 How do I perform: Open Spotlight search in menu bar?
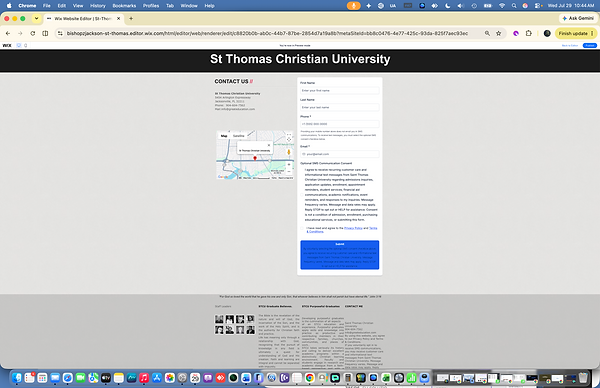[514, 6]
